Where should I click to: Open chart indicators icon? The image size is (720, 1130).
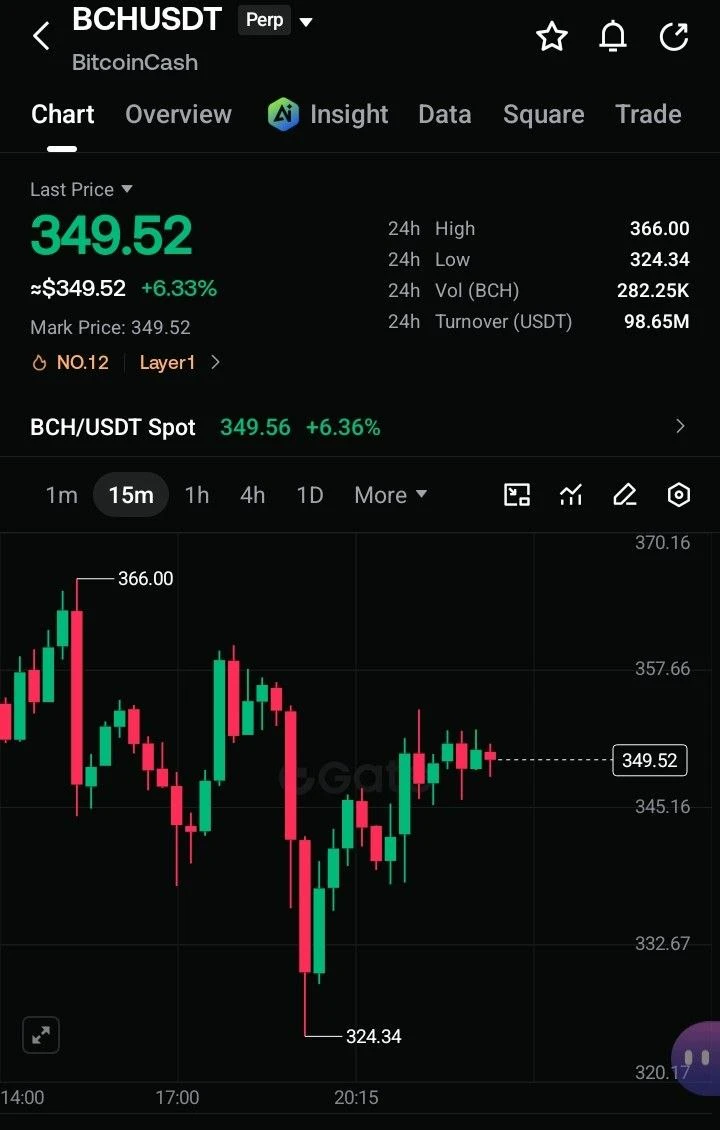(x=571, y=495)
